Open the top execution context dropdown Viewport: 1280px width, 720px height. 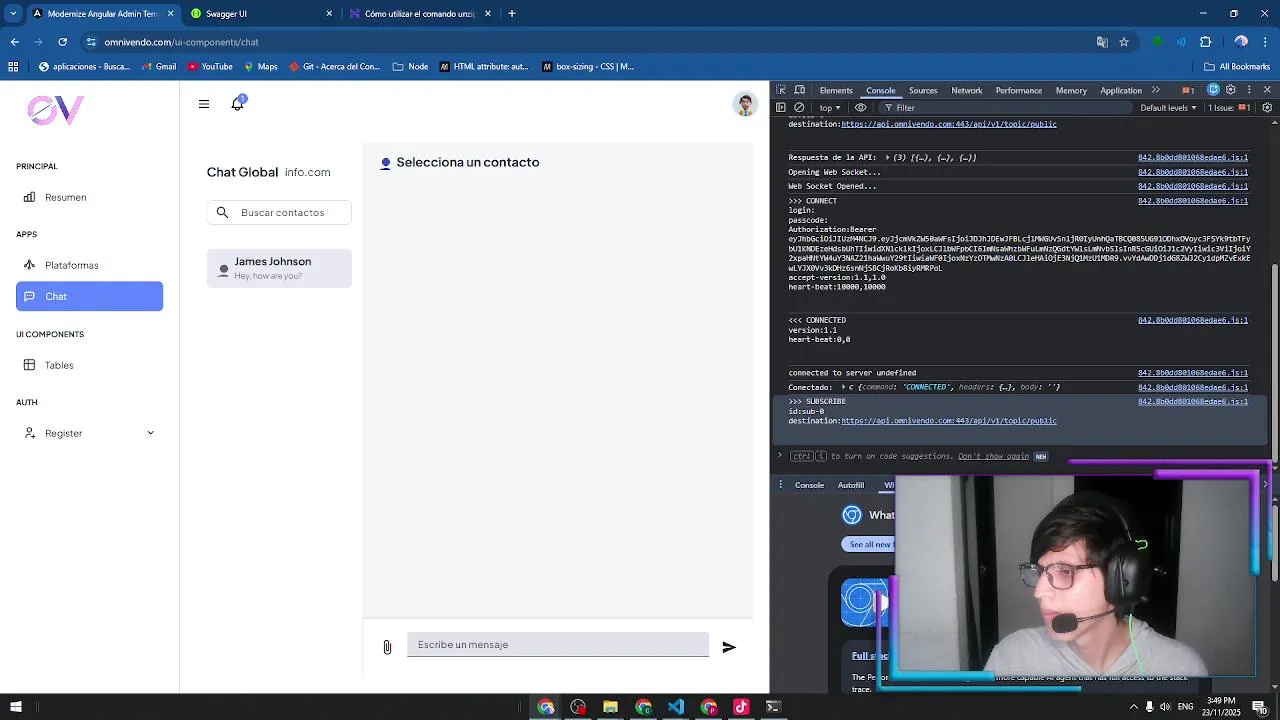(829, 107)
